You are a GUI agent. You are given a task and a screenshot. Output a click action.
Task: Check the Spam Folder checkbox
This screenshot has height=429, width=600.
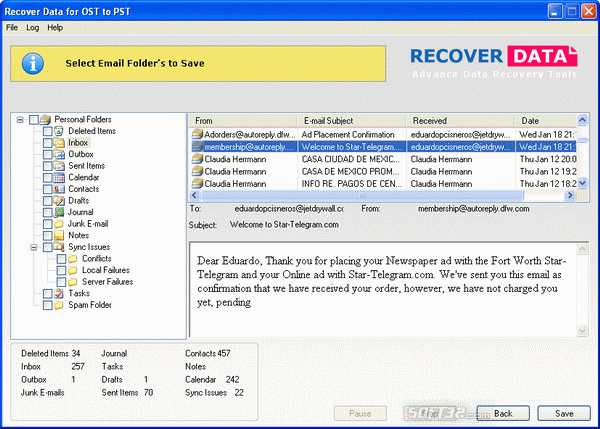(x=47, y=305)
